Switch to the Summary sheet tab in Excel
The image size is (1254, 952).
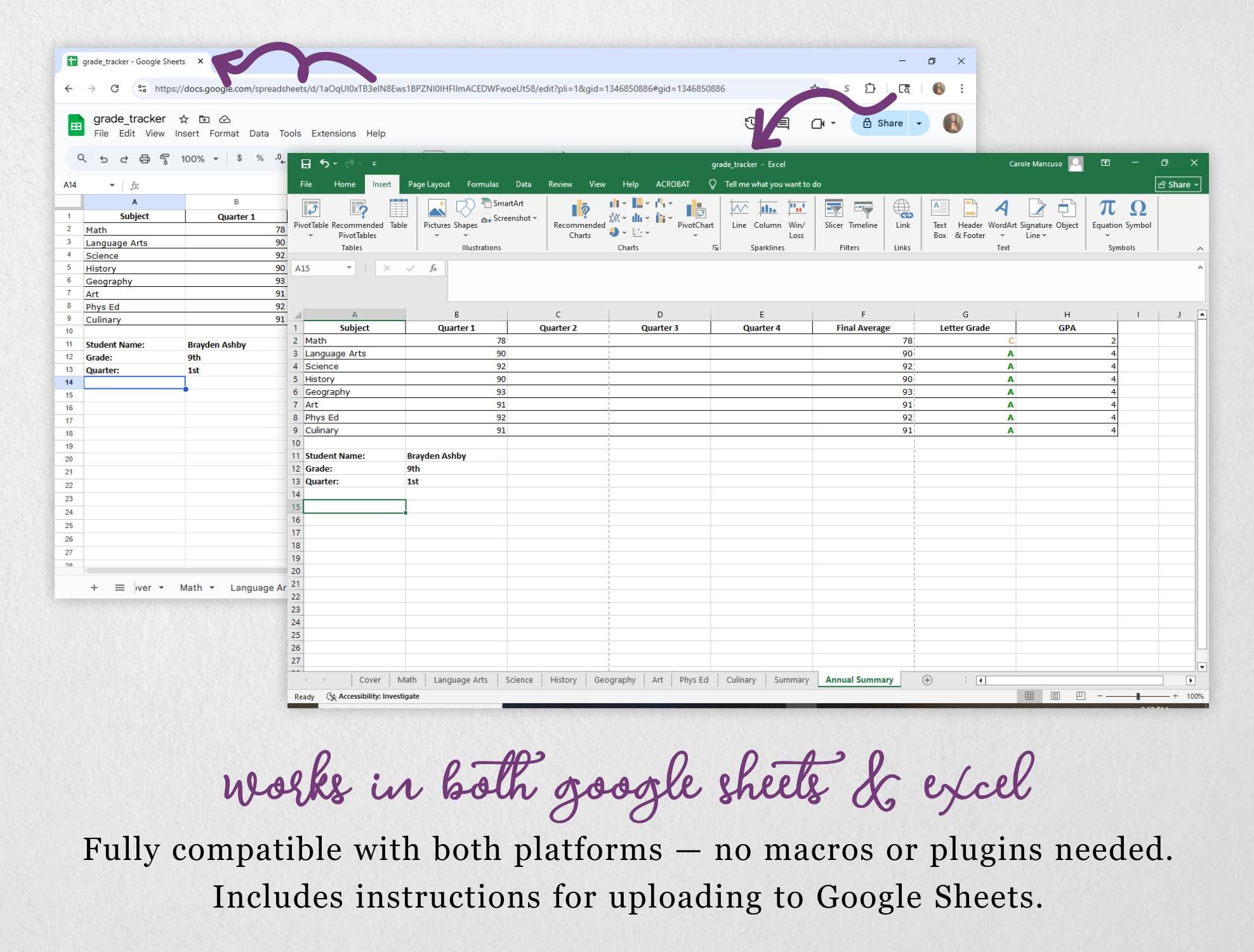[x=791, y=680]
